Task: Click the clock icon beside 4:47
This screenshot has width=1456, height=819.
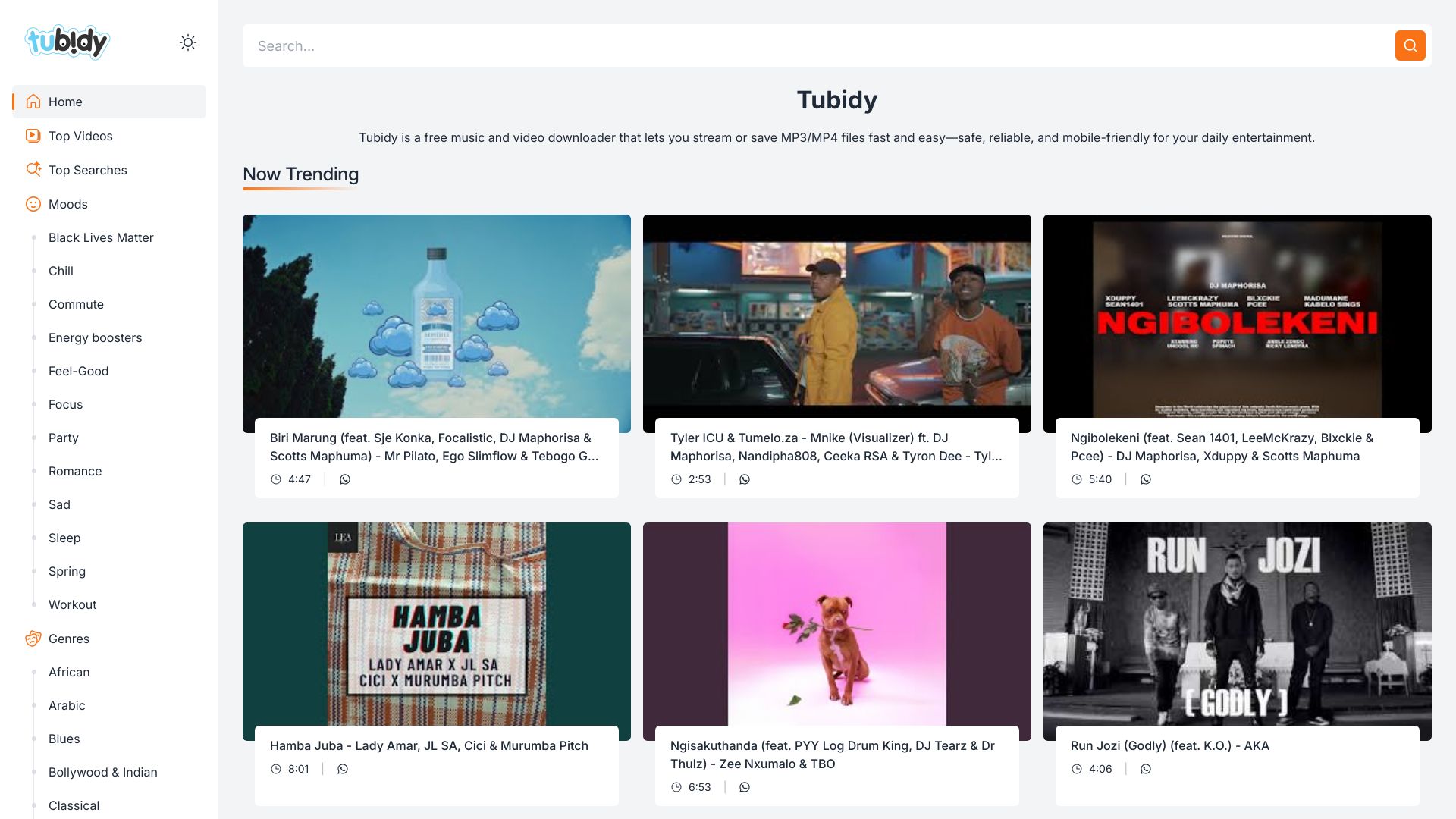Action: [276, 479]
